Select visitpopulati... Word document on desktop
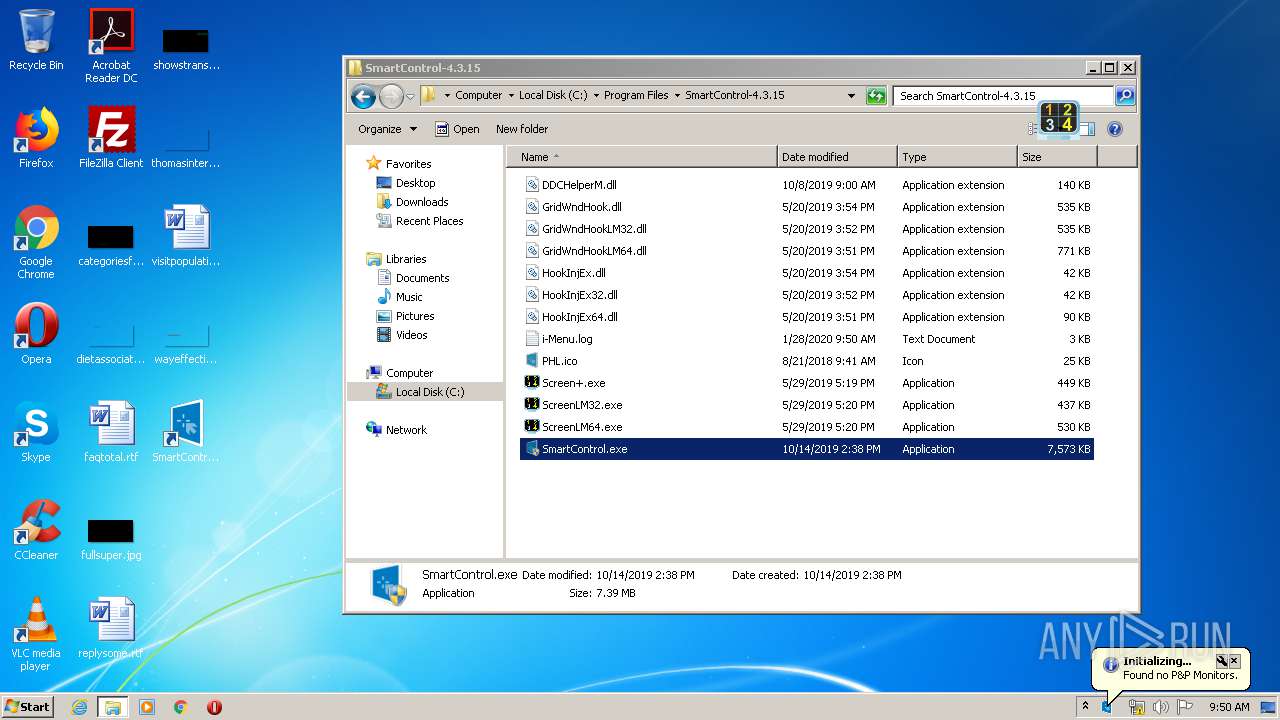The width and height of the screenshot is (1280, 720). point(186,236)
